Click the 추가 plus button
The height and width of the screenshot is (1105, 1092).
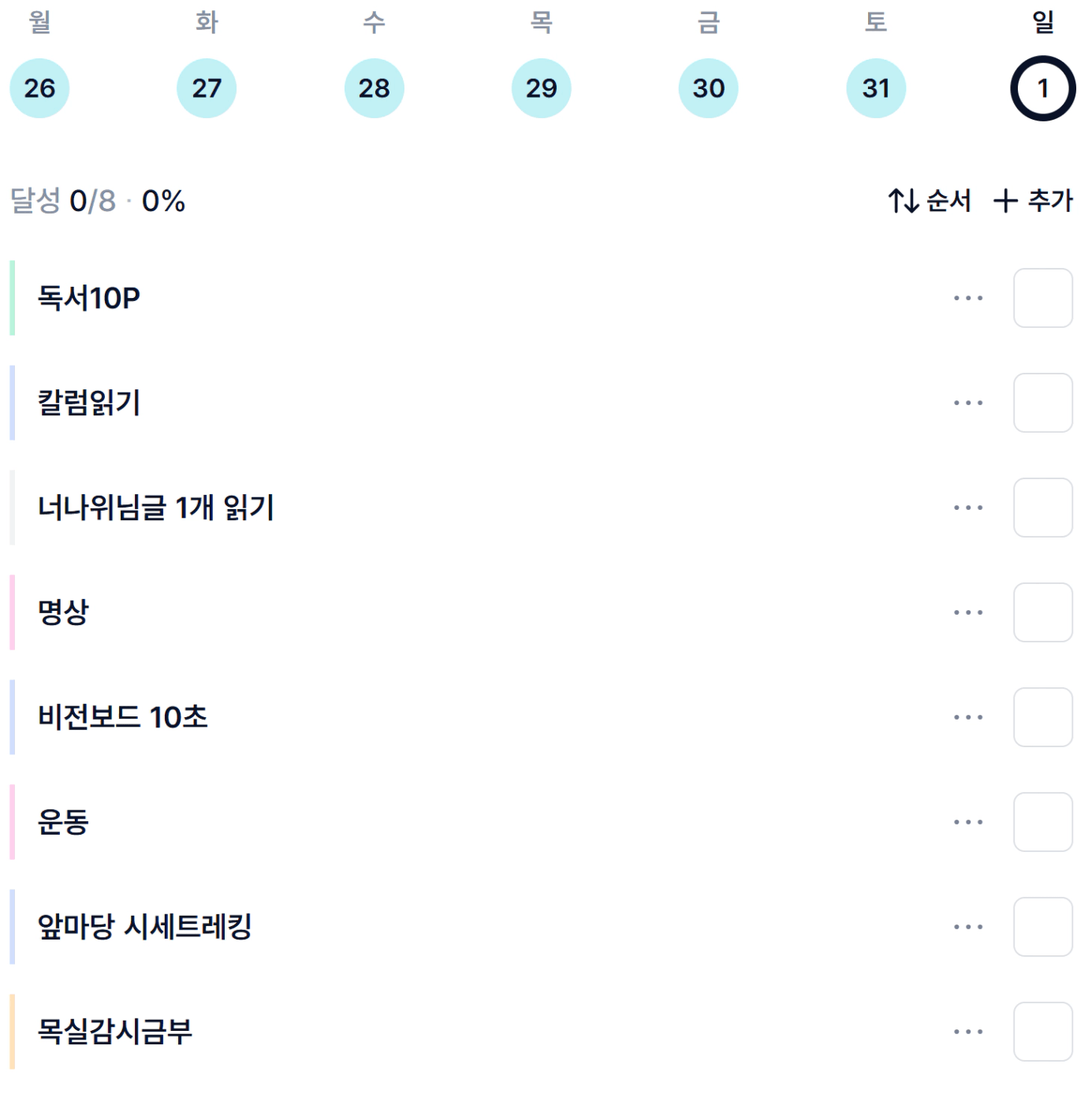tap(1033, 201)
